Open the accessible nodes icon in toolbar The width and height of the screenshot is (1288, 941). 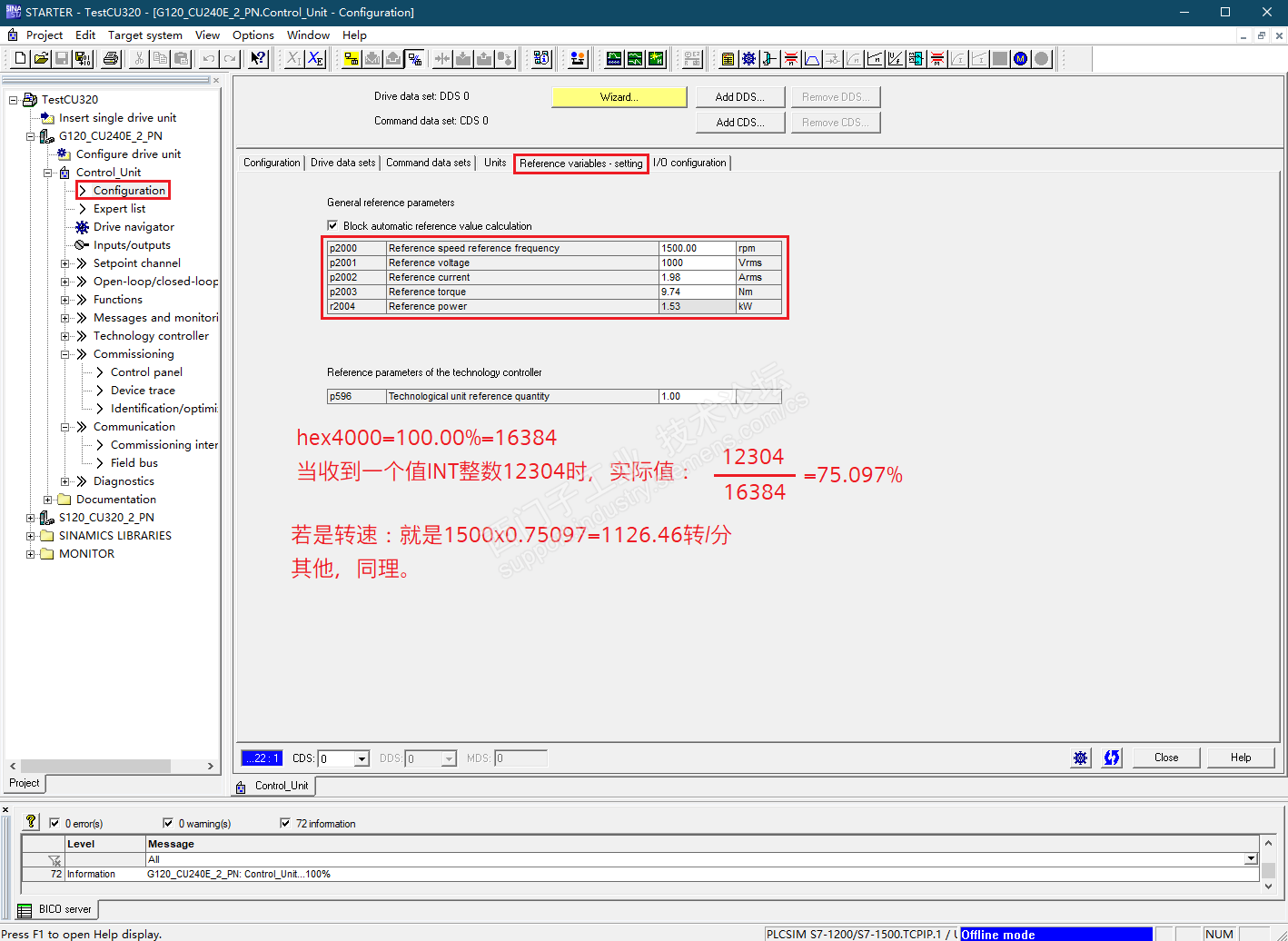541,59
